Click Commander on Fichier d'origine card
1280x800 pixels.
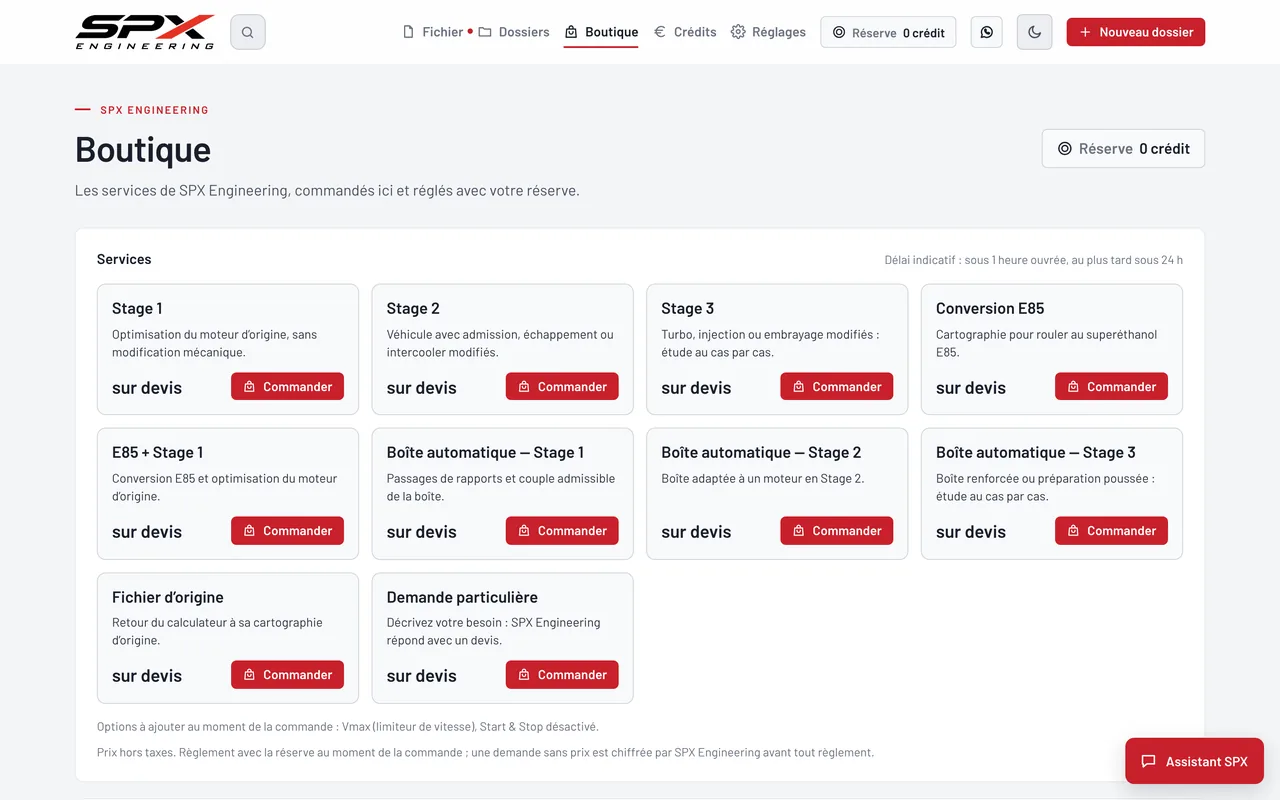pos(287,675)
